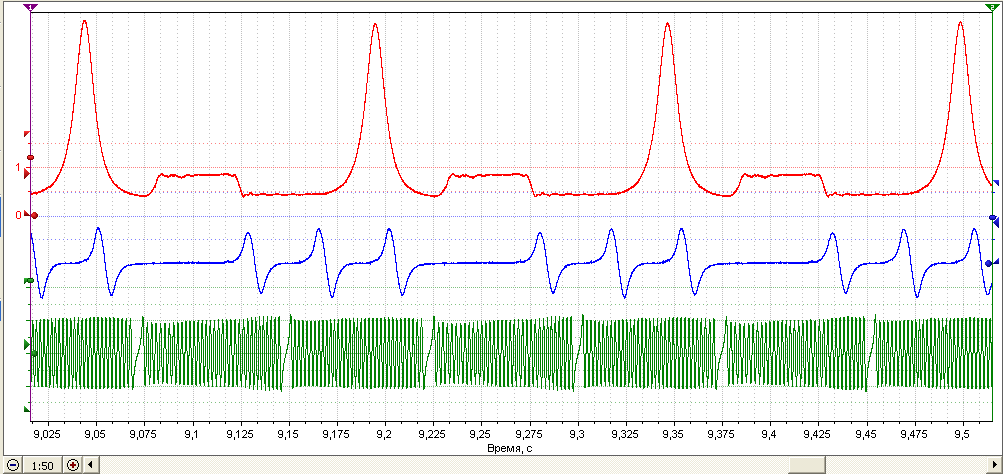Click the 'Время, с' axis caption
Screen dimensions: 1003x474
(x=510, y=448)
